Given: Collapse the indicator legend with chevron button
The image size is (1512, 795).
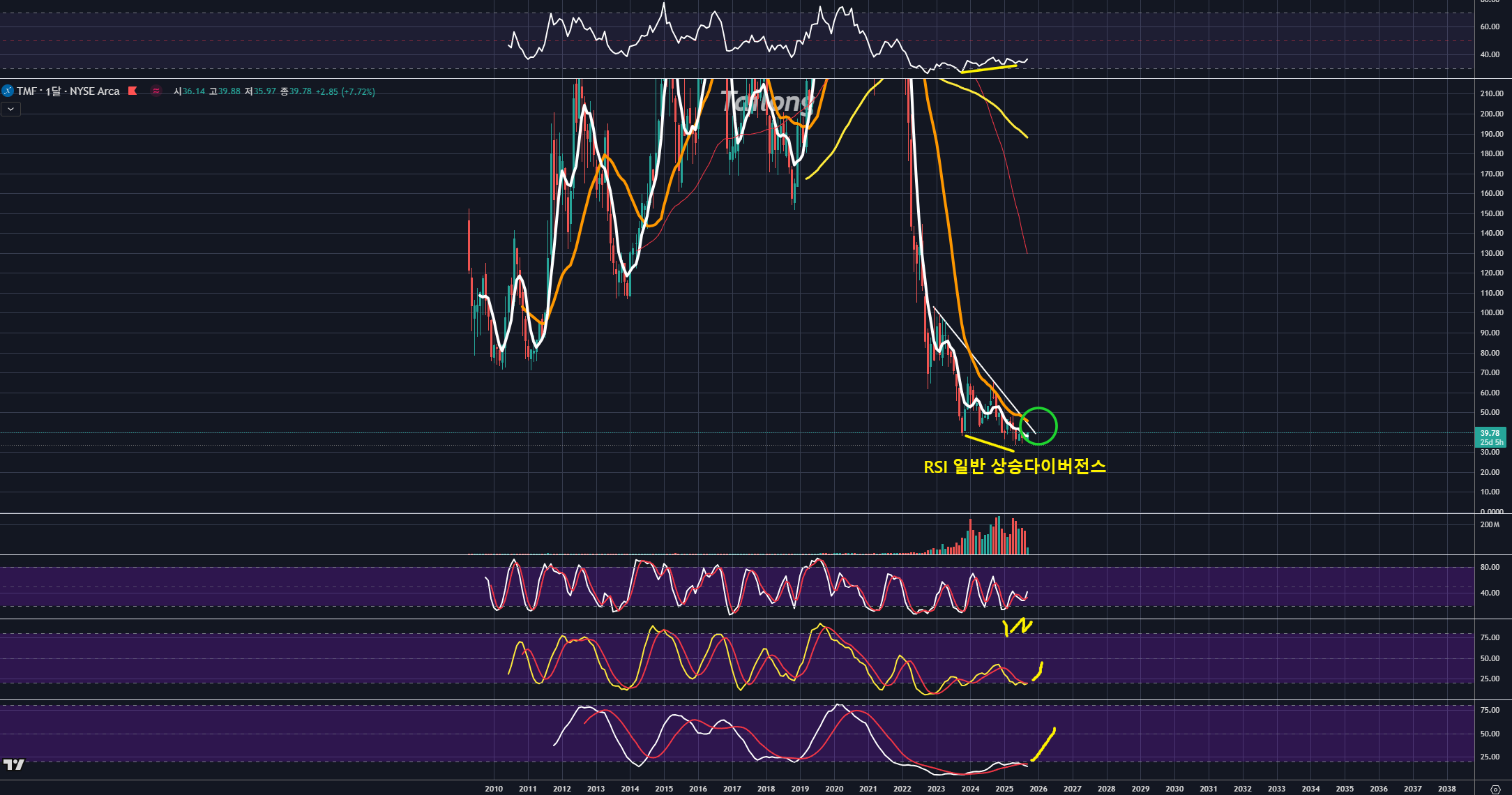Looking at the screenshot, I should point(10,109).
